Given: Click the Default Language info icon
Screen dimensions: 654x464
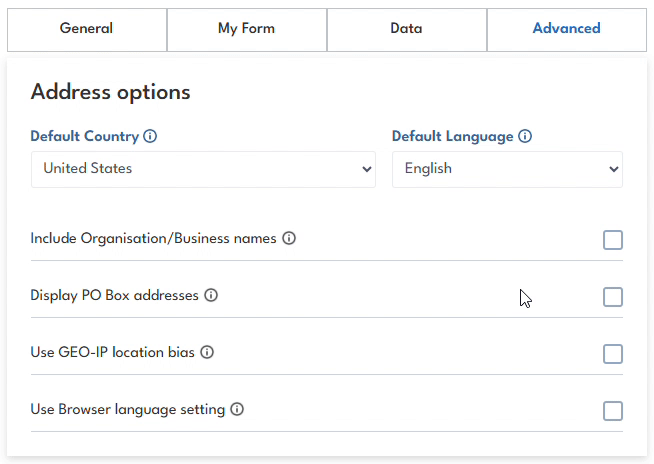Looking at the screenshot, I should [x=525, y=136].
